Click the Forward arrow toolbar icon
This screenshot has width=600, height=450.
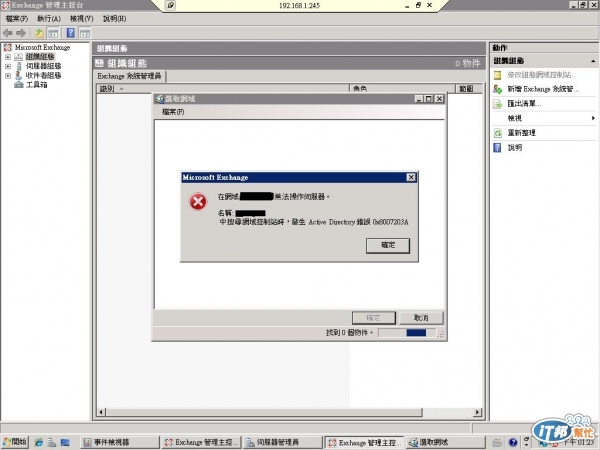pyautogui.click(x=21, y=33)
